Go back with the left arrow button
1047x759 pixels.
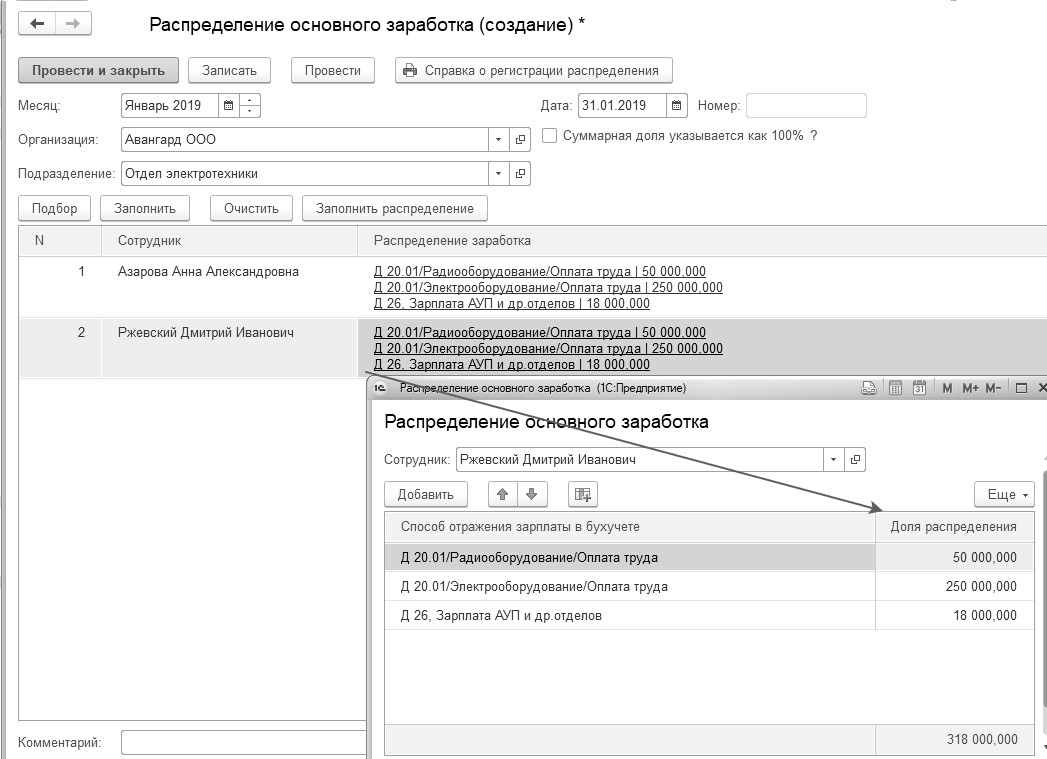(x=37, y=24)
